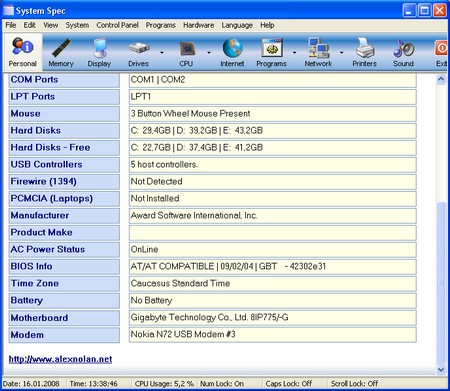Click the scrollbar up arrow

click(x=441, y=79)
